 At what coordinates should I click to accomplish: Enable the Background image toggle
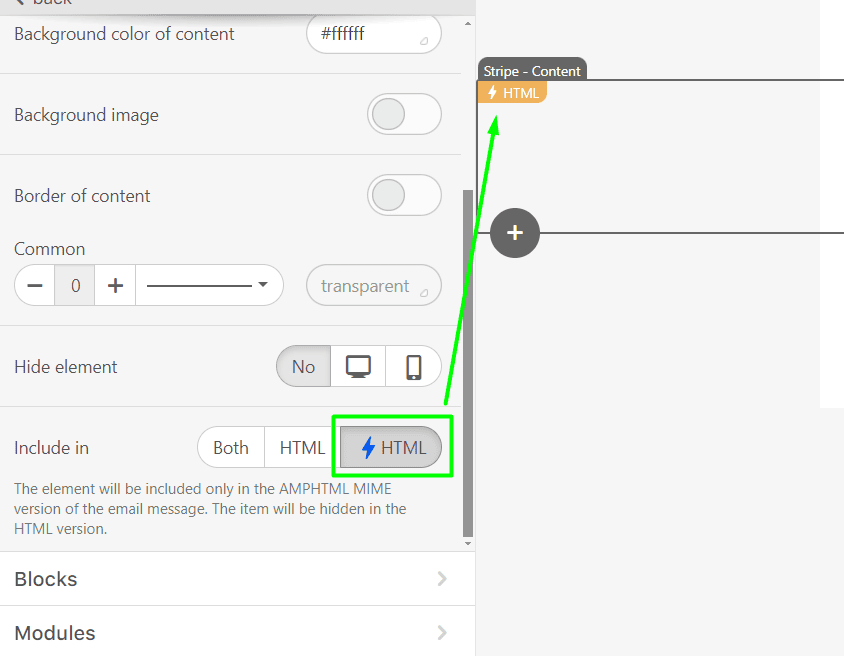(x=404, y=114)
